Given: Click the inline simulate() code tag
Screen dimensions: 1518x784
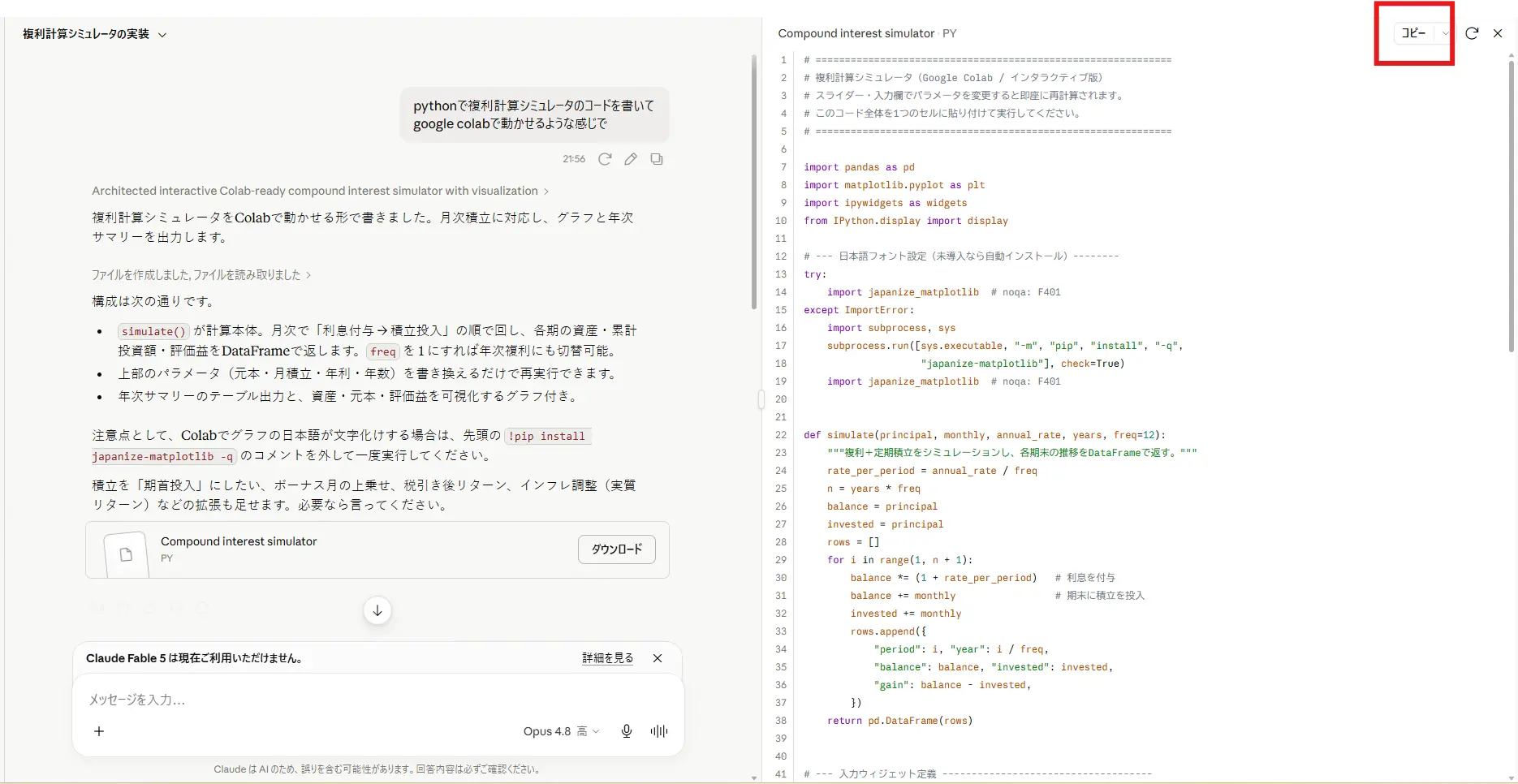Looking at the screenshot, I should [x=153, y=331].
